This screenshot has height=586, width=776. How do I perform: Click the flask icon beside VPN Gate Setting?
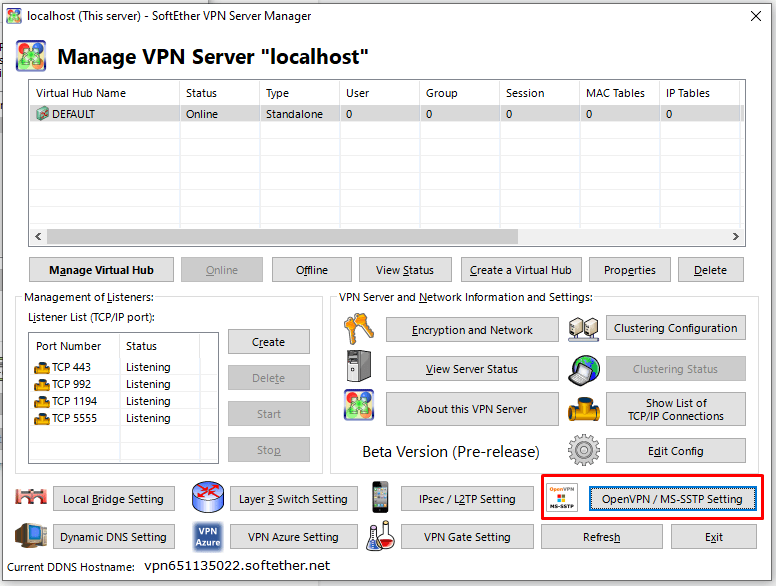379,537
